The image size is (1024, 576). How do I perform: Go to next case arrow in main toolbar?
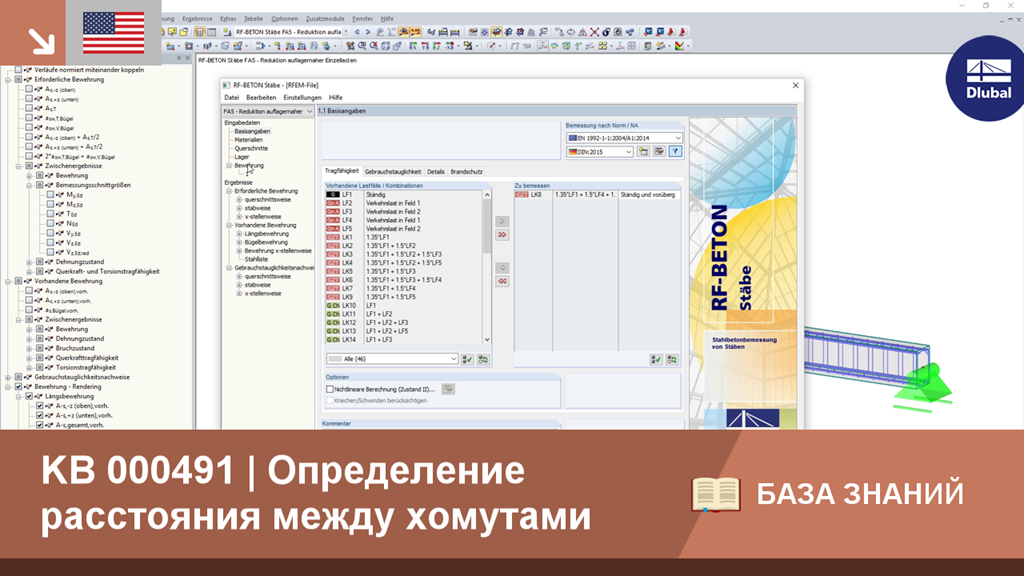pyautogui.click(x=368, y=31)
